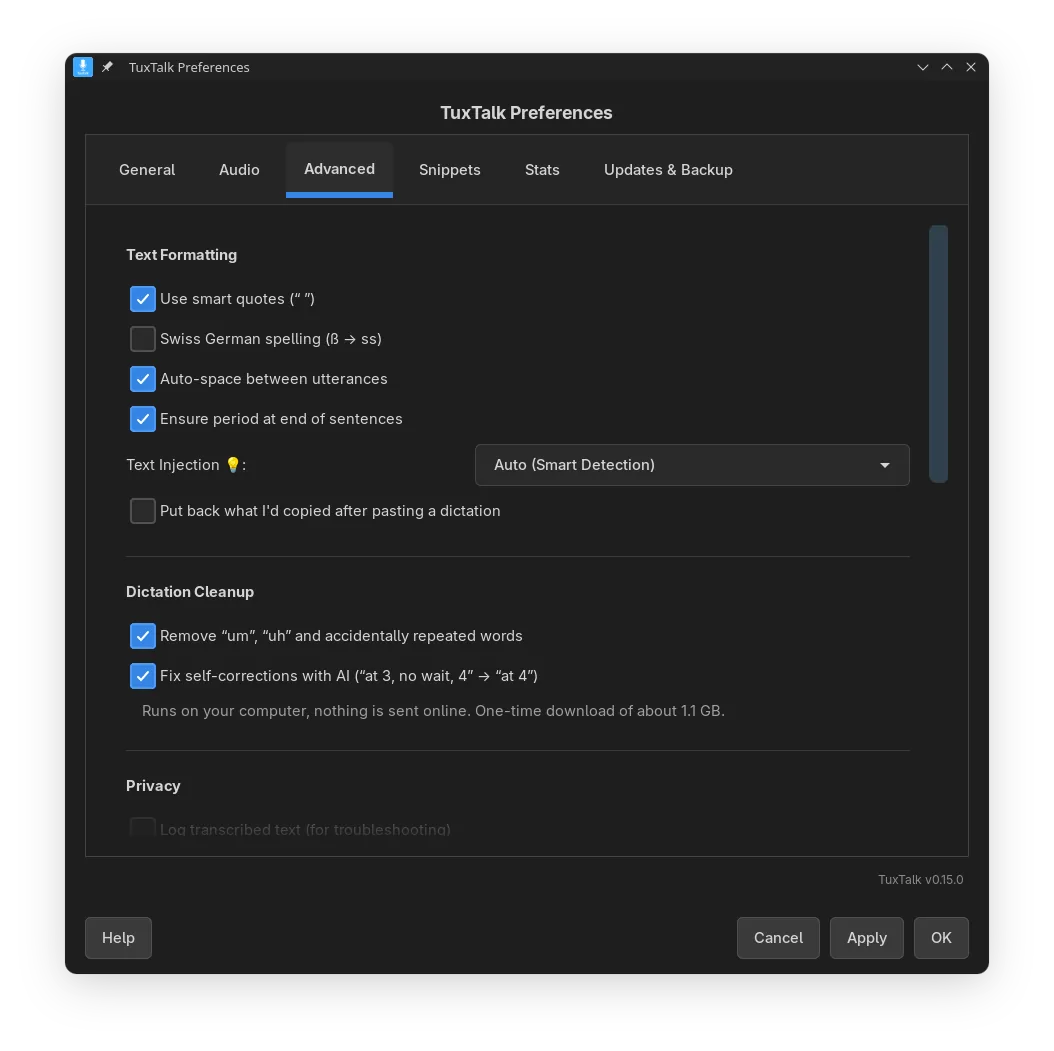Viewport: 1054px width, 1051px height.
Task: Click the TuxTalk v0.15.0 version label
Action: click(x=920, y=880)
